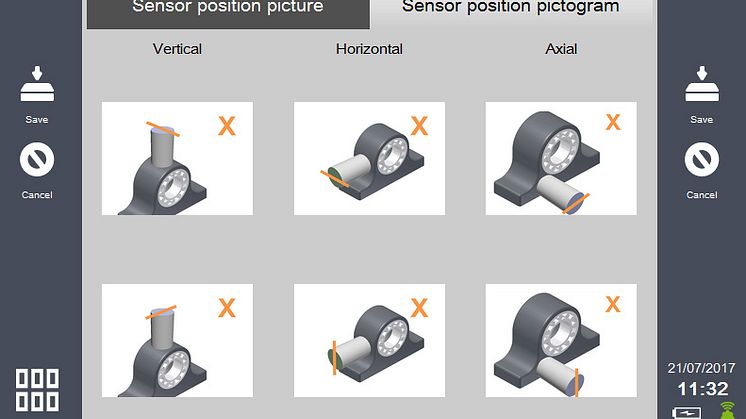Viewport: 746px width, 419px height.
Task: Select bottom Vertical sensor position pictogram
Action: (177, 340)
